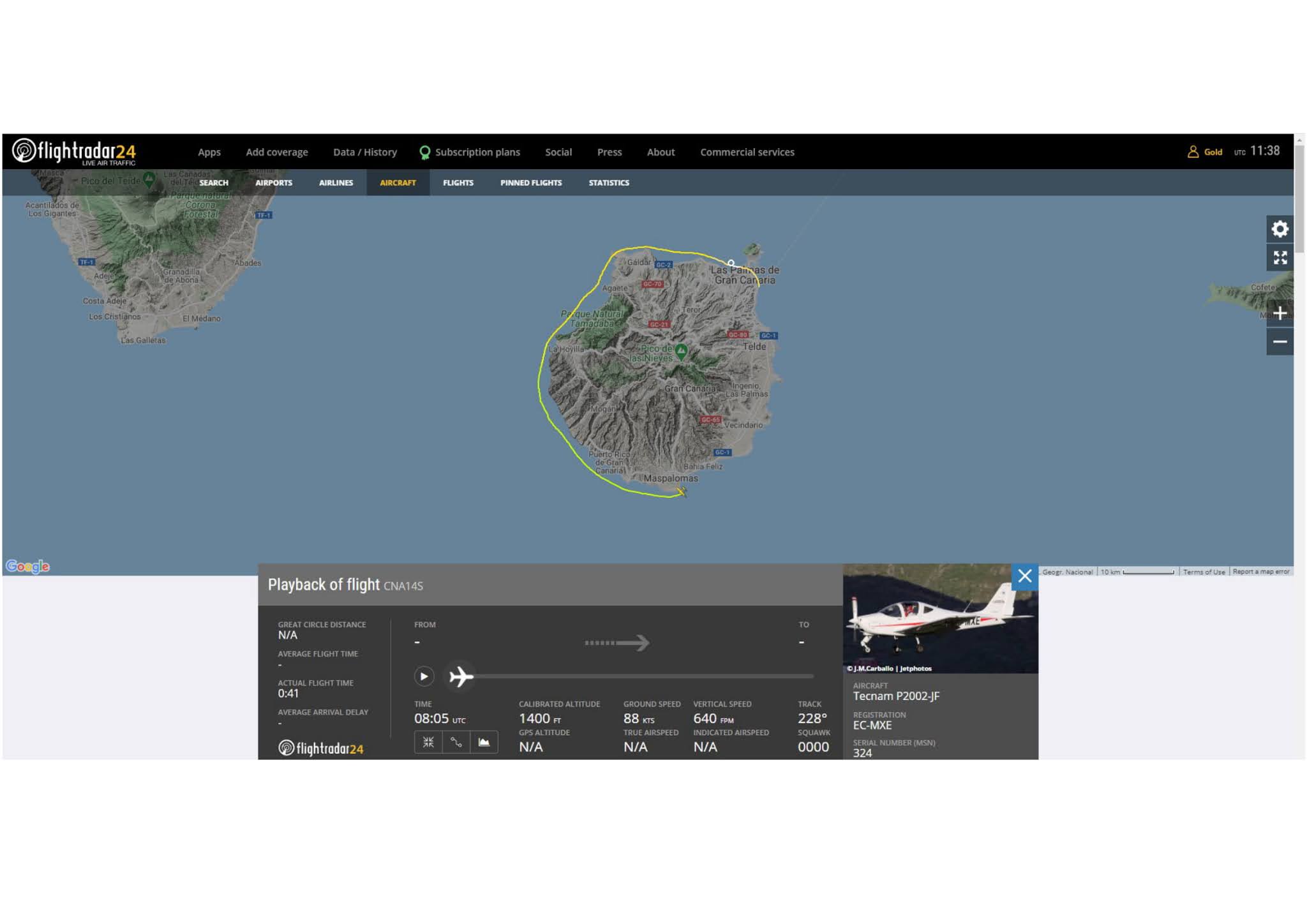
Task: Click the 08:05 UTC time value
Action: (x=439, y=719)
